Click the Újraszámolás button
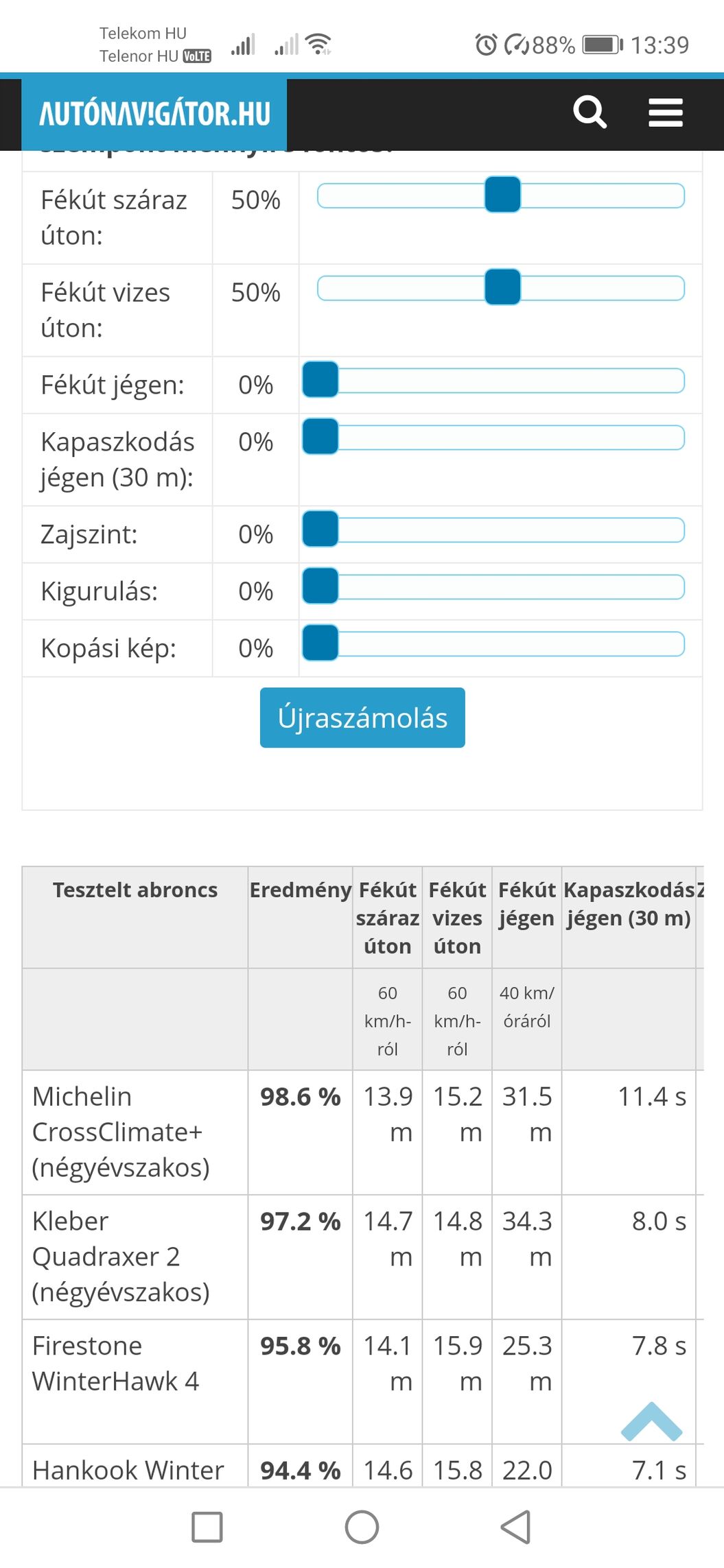The width and height of the screenshot is (724, 1568). pyautogui.click(x=362, y=717)
